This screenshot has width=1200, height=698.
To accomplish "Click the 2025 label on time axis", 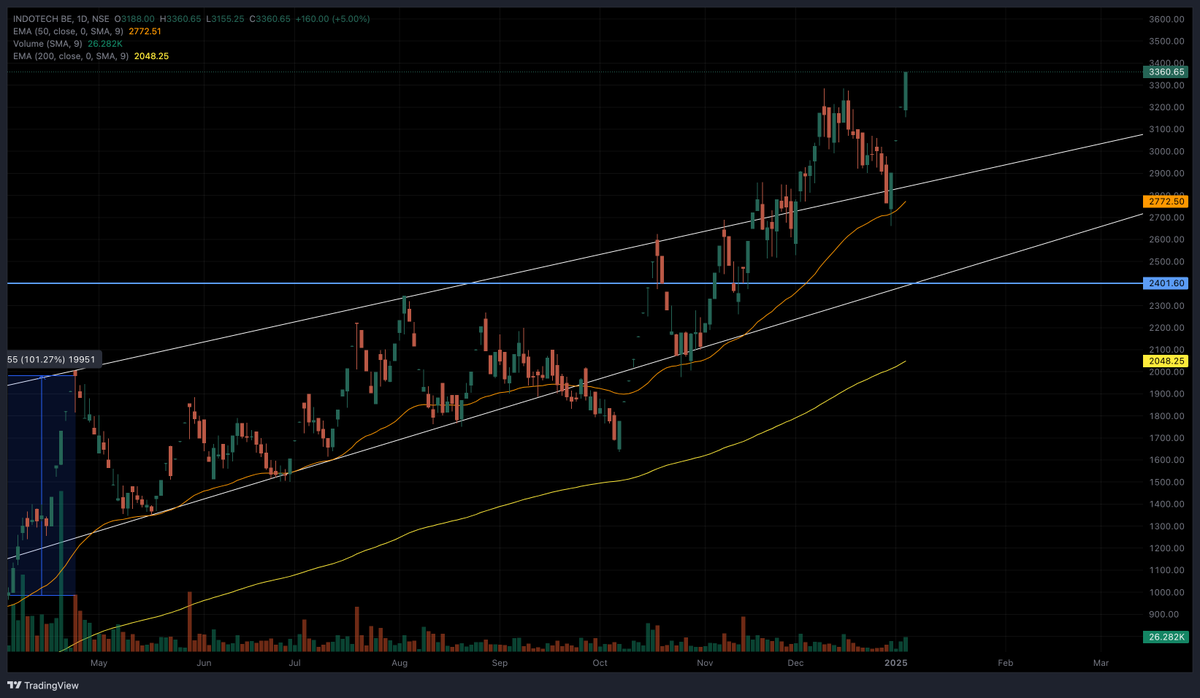I will point(896,663).
